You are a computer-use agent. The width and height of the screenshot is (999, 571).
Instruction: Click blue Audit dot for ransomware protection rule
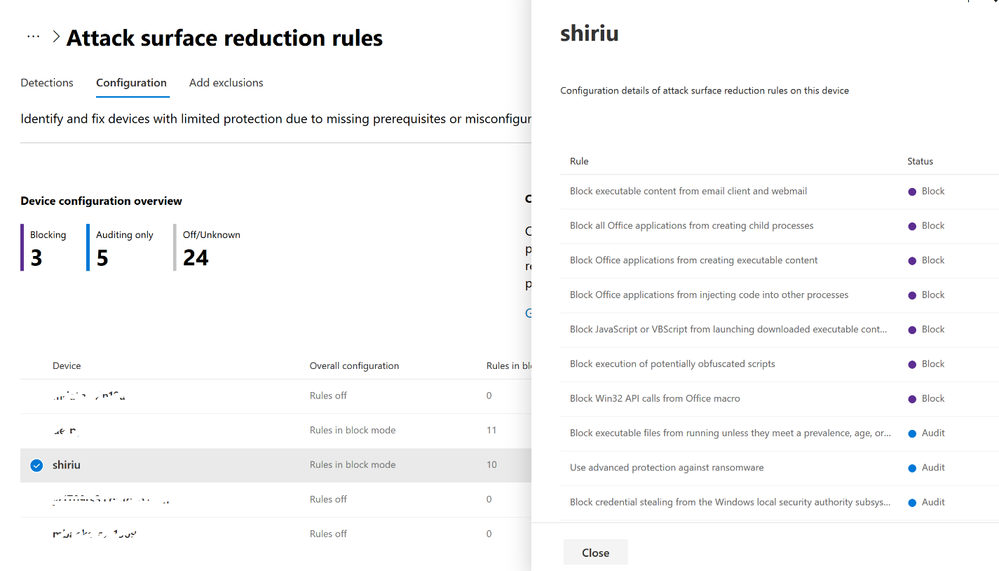tap(912, 468)
